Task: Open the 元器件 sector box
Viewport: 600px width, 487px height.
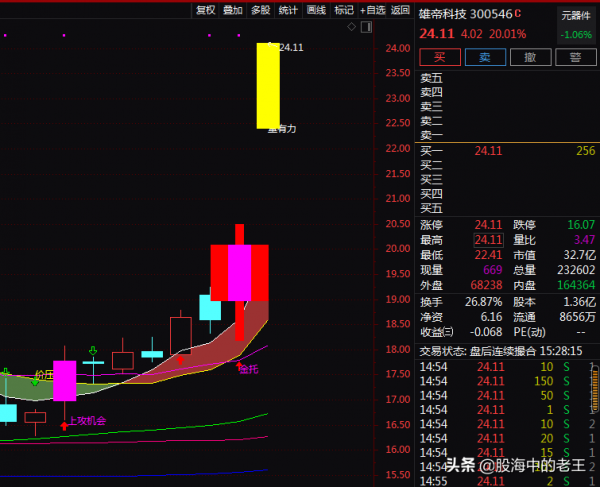Action: 576,15
